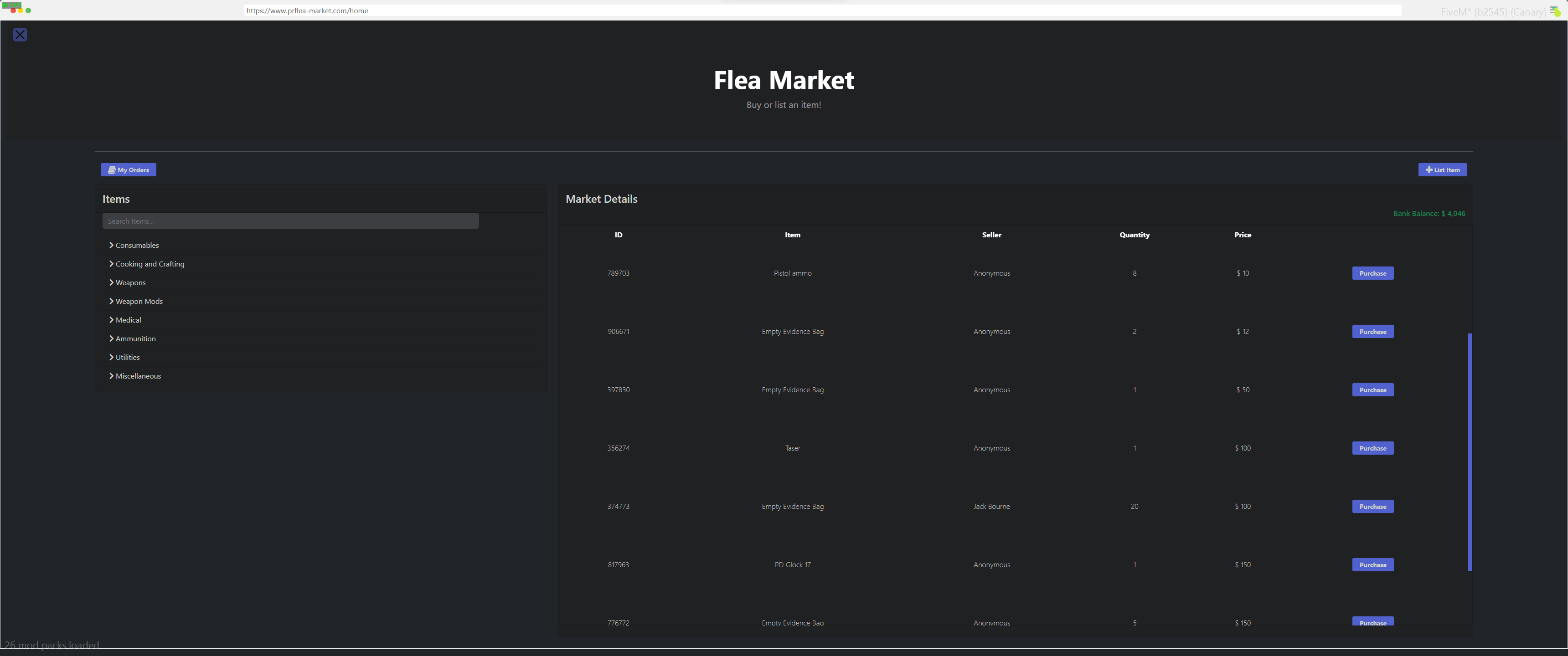Viewport: 1568px width, 656px height.
Task: Expand the Weapon Mods category
Action: point(138,301)
